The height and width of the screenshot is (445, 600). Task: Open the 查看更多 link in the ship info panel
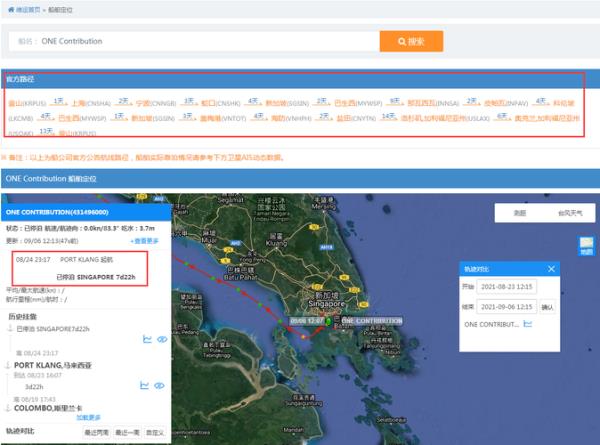point(144,241)
